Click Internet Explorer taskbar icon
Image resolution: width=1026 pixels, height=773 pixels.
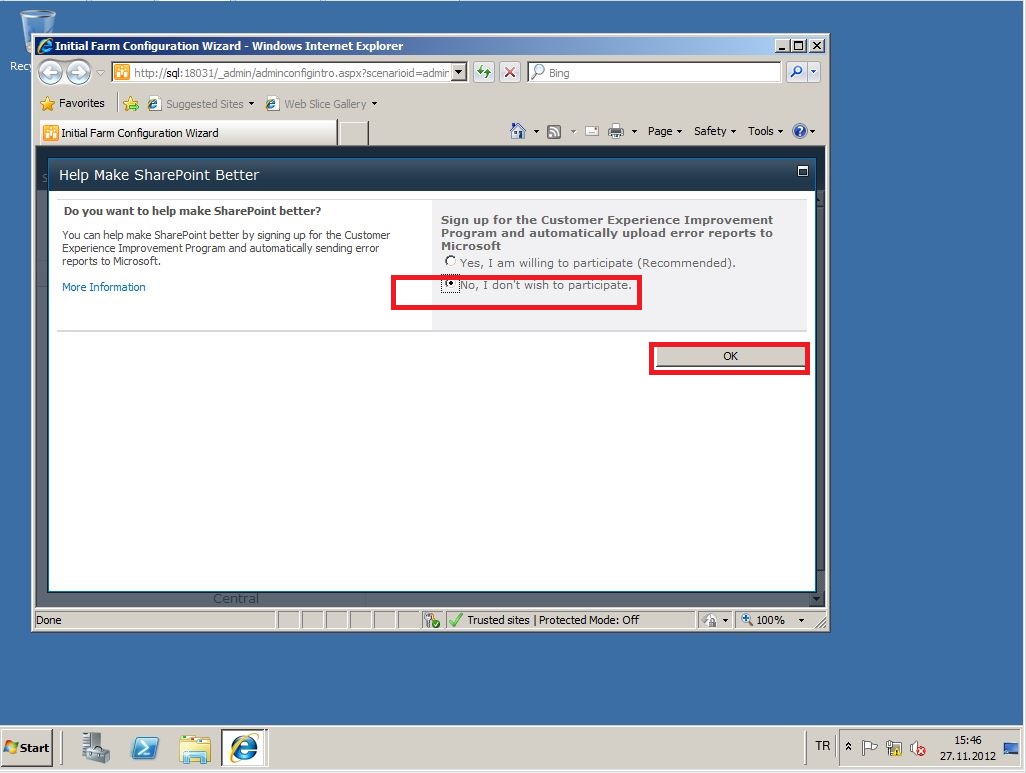[244, 747]
